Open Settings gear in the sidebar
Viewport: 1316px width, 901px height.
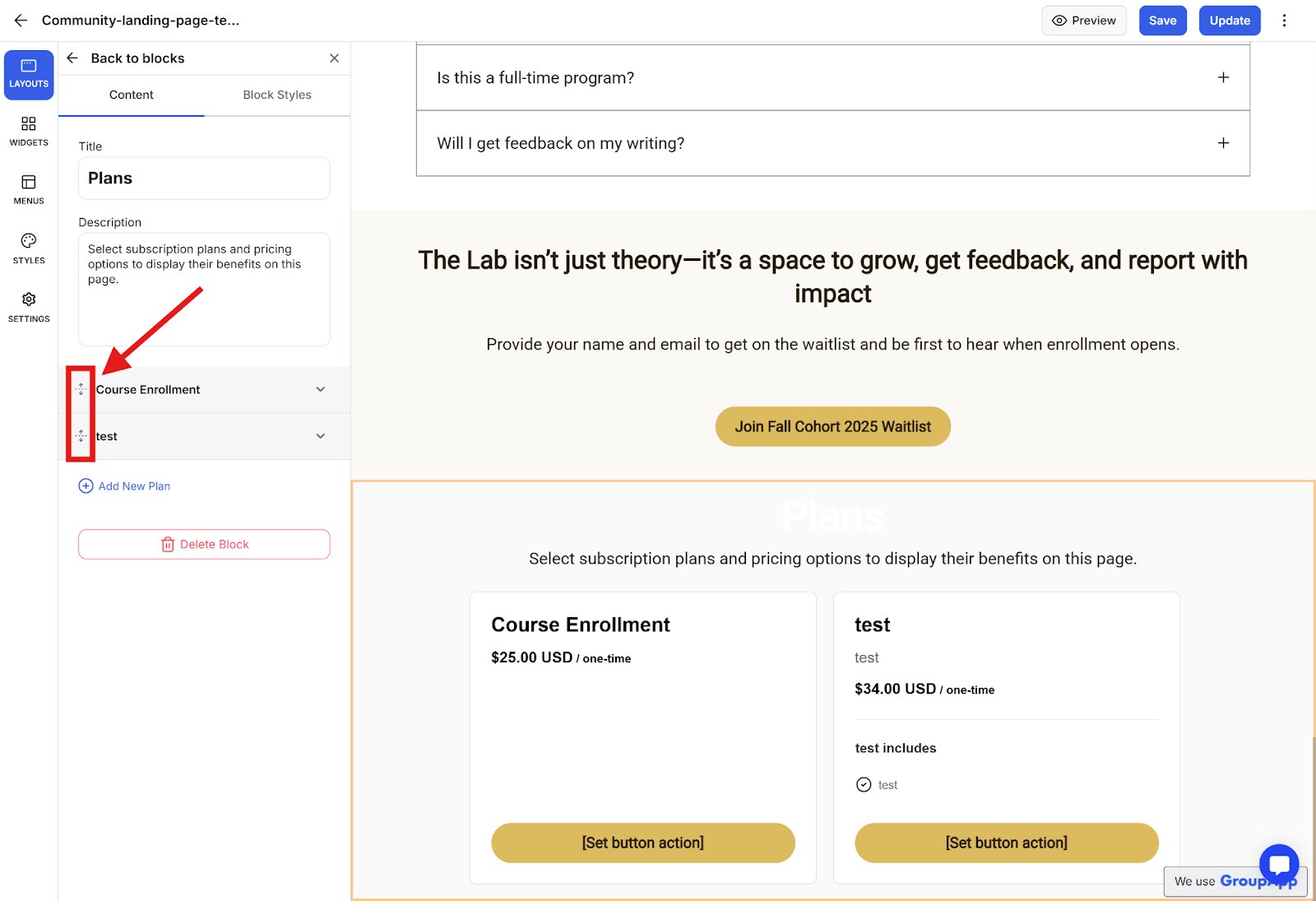point(29,306)
